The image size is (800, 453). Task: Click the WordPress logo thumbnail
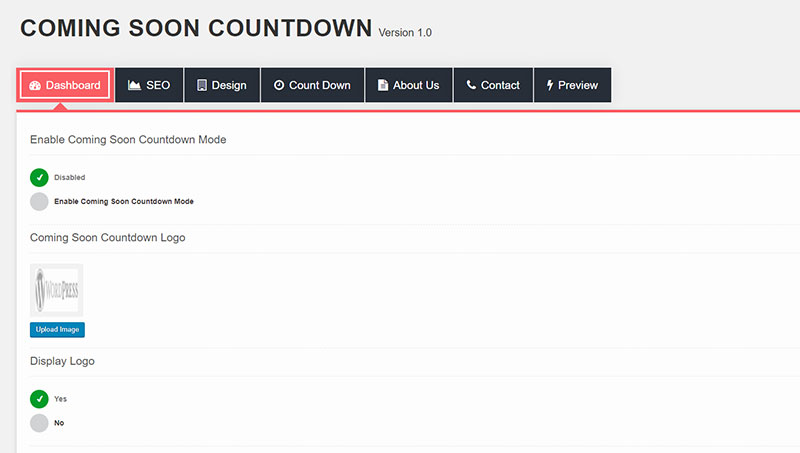[x=57, y=290]
